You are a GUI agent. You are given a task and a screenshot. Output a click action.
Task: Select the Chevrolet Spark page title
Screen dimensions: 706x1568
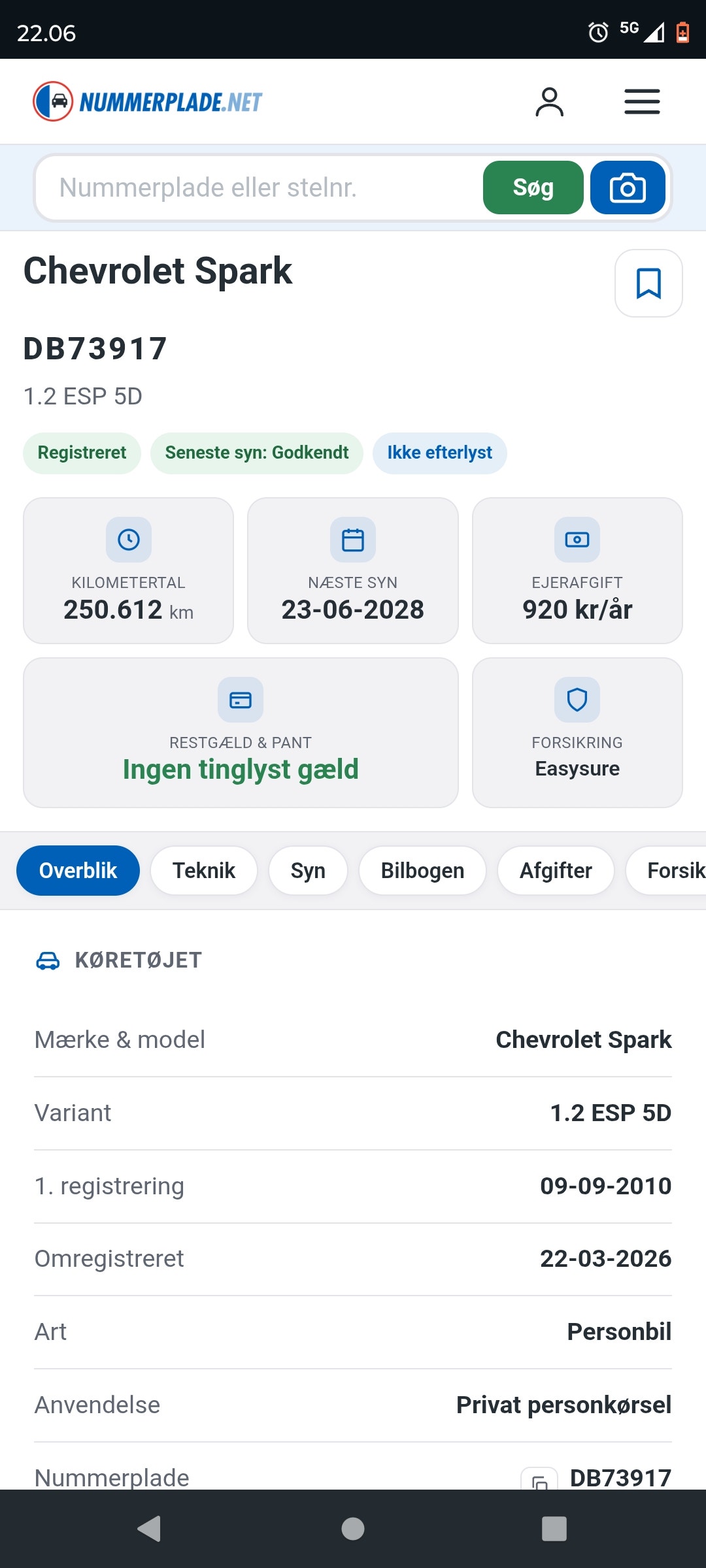158,270
